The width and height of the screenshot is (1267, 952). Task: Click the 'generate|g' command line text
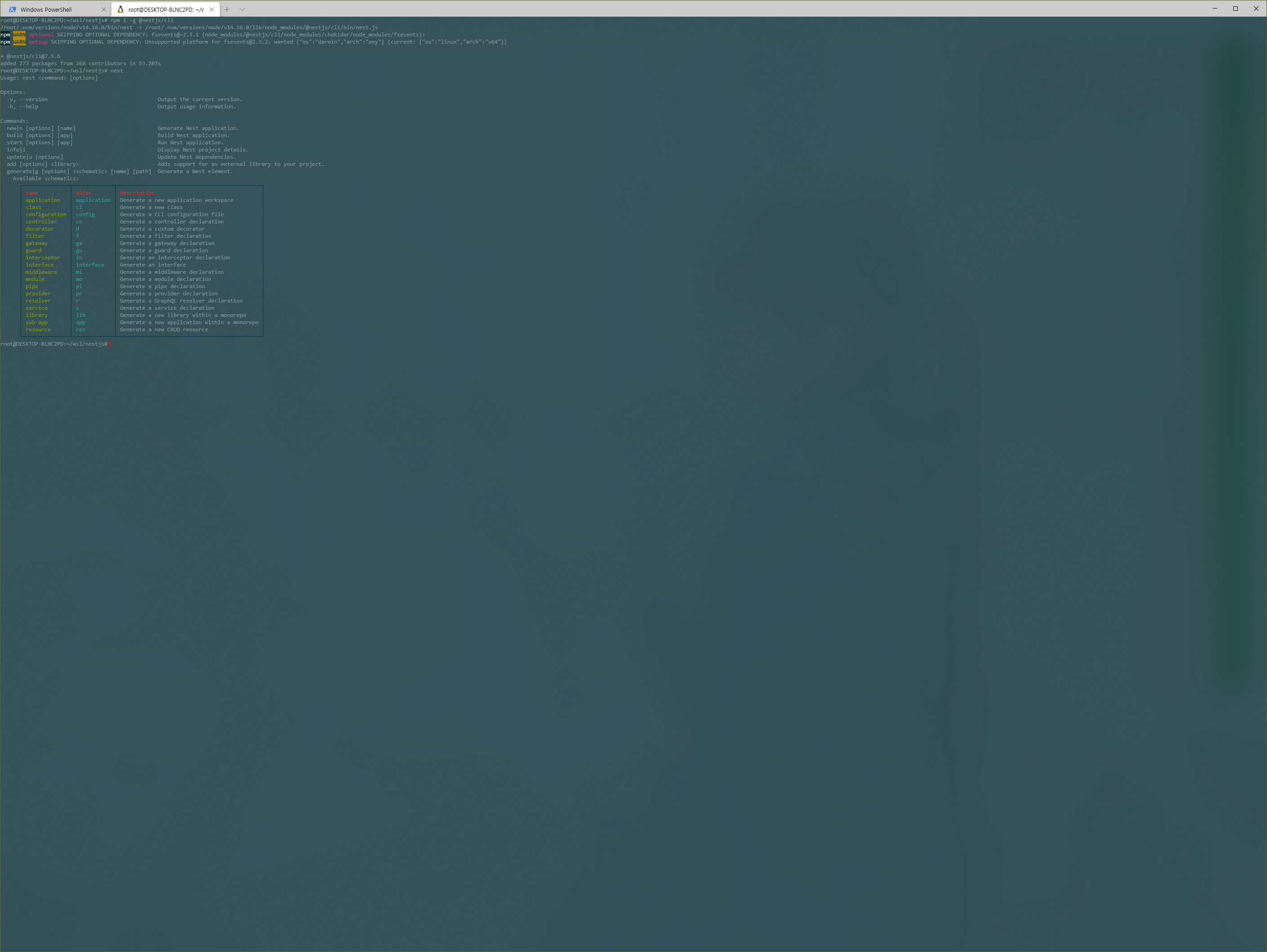point(23,171)
